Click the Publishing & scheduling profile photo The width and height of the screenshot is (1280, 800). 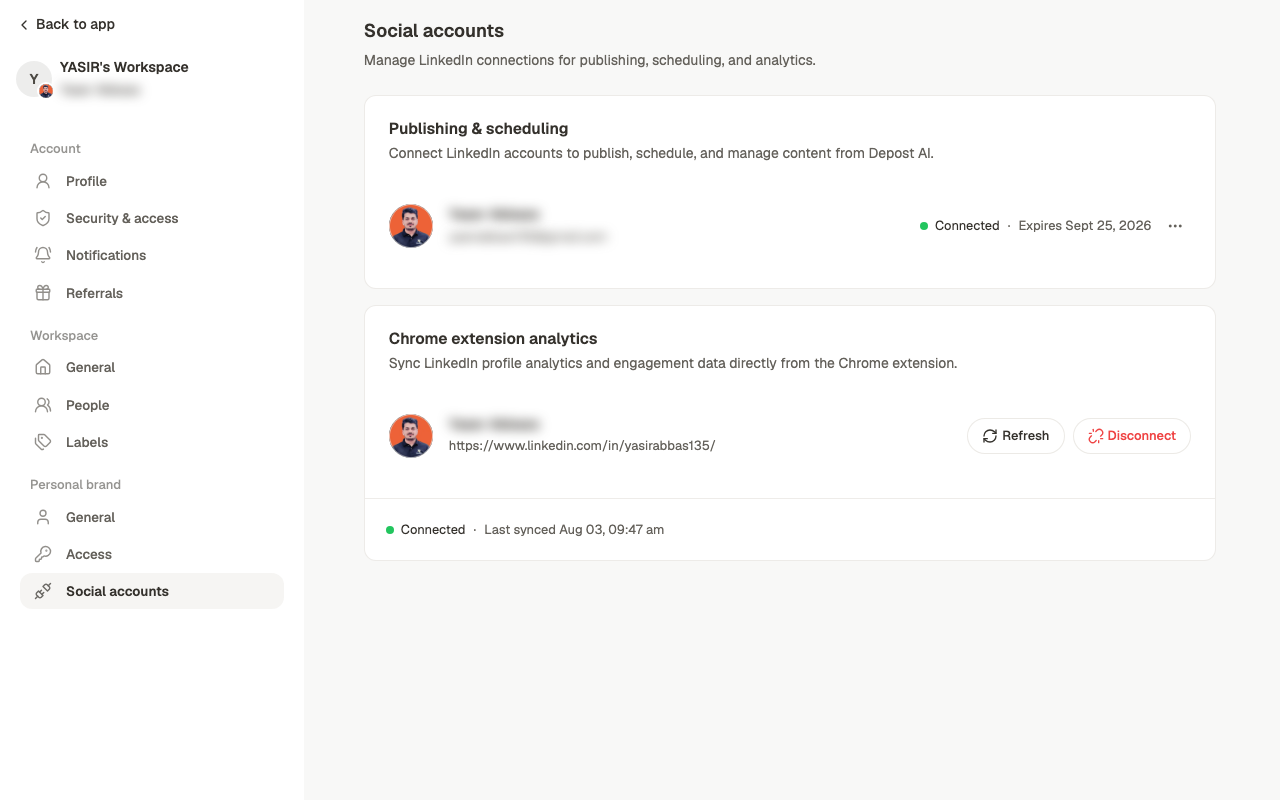411,226
